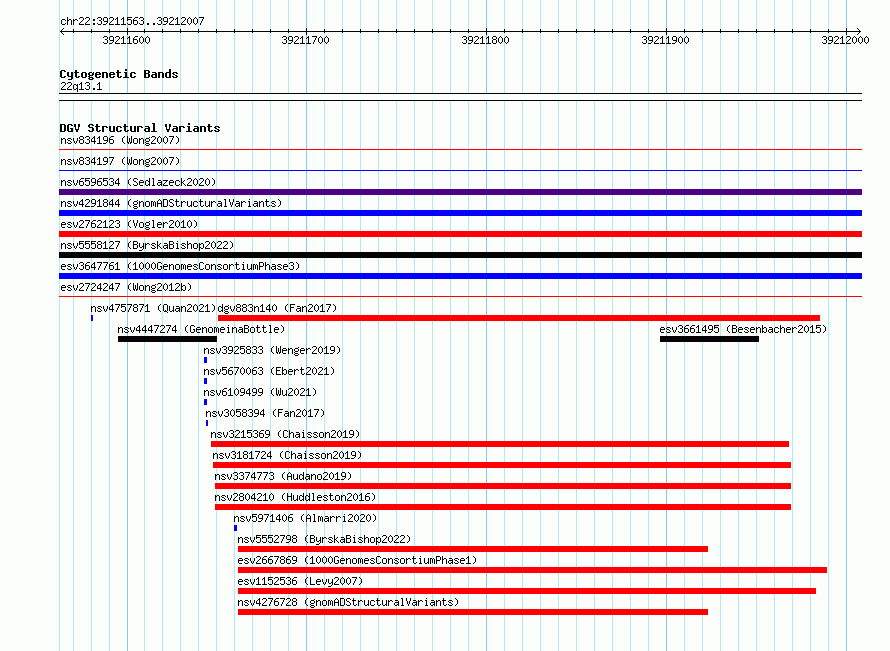Select the blue marker under nsv3925833
Screen dimensions: 890x651
(205, 360)
